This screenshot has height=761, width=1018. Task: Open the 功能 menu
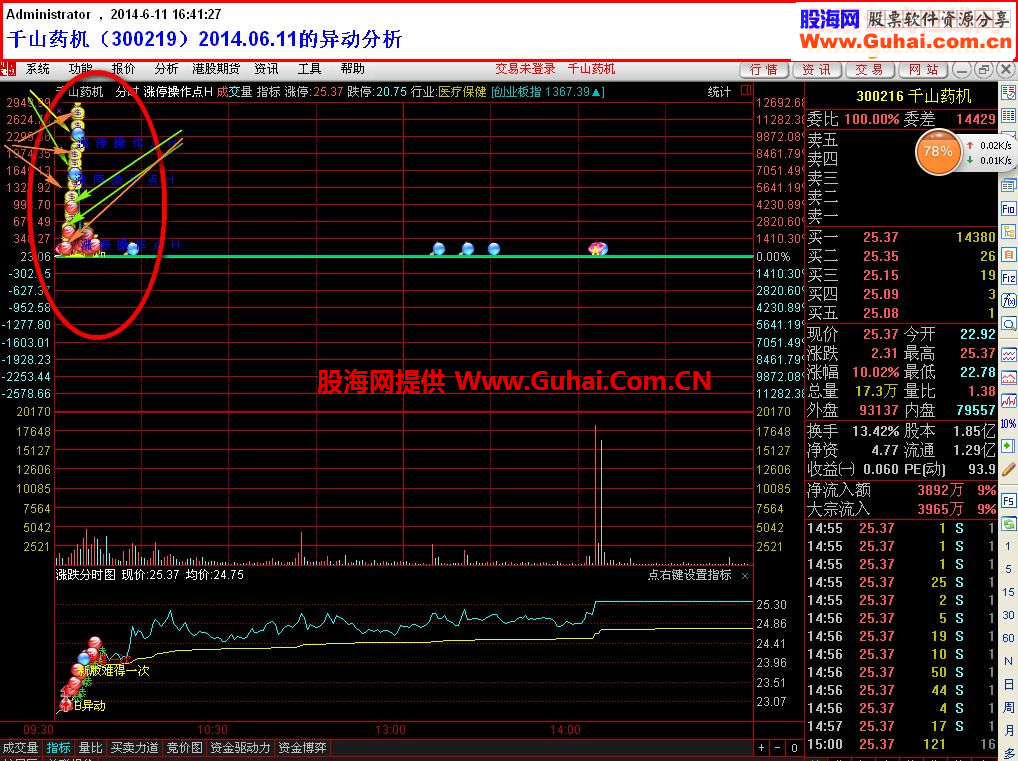pos(81,69)
